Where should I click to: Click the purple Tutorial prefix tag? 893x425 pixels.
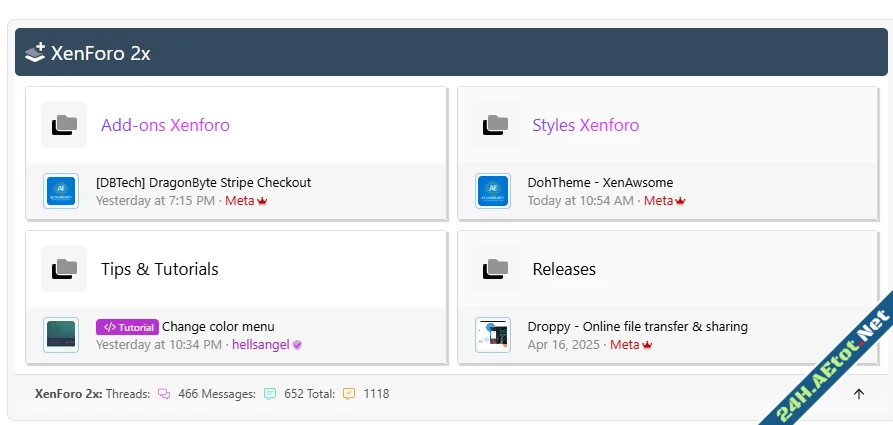pos(127,327)
